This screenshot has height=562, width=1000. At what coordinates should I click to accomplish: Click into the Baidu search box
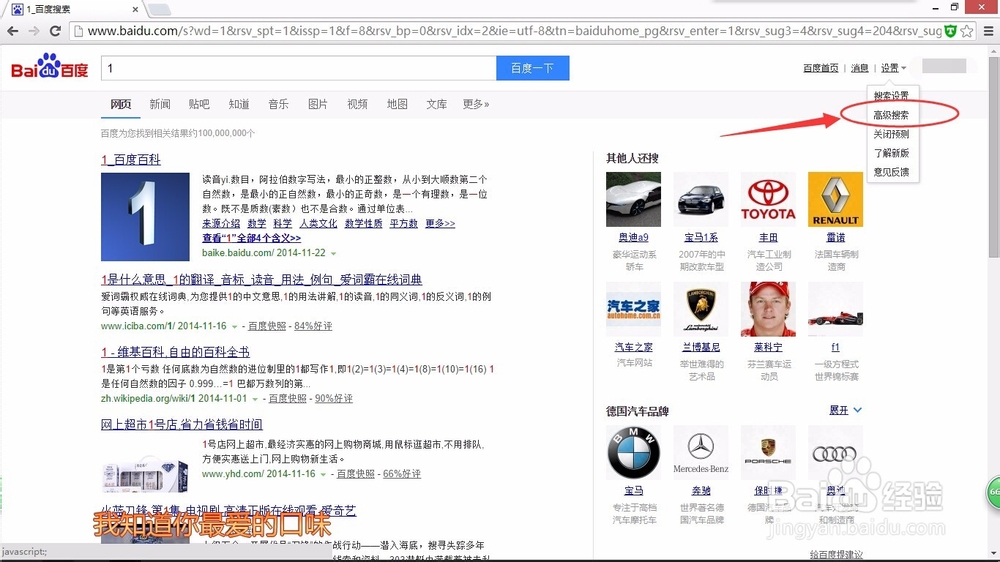tap(298, 68)
